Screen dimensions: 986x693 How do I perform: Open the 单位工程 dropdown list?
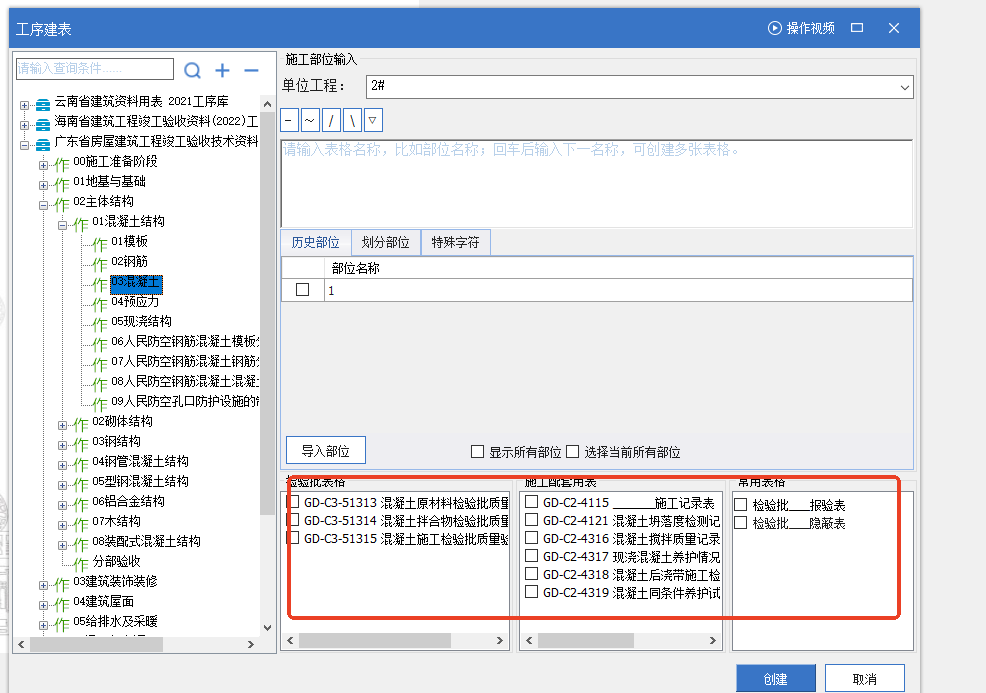pos(904,88)
